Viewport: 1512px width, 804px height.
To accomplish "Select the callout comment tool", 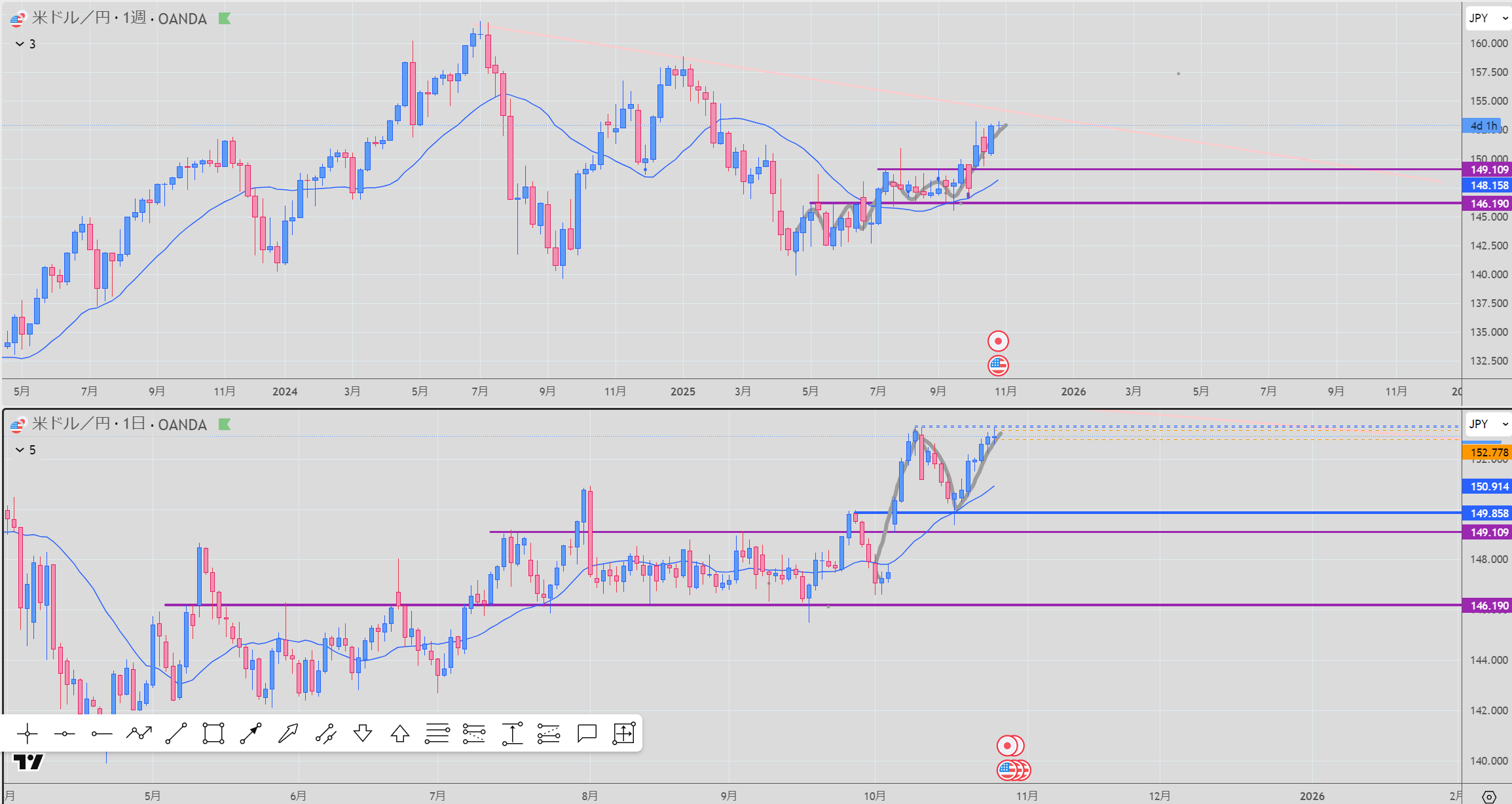I will [587, 733].
